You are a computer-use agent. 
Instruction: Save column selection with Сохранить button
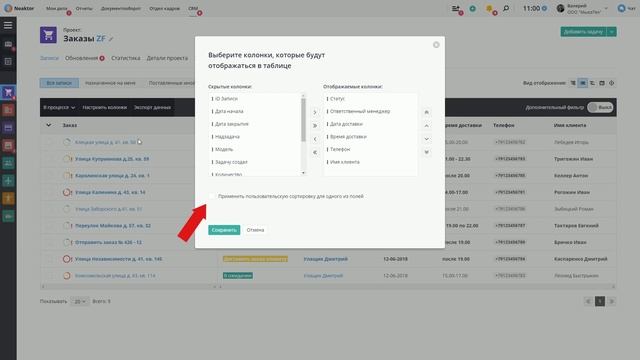[224, 230]
